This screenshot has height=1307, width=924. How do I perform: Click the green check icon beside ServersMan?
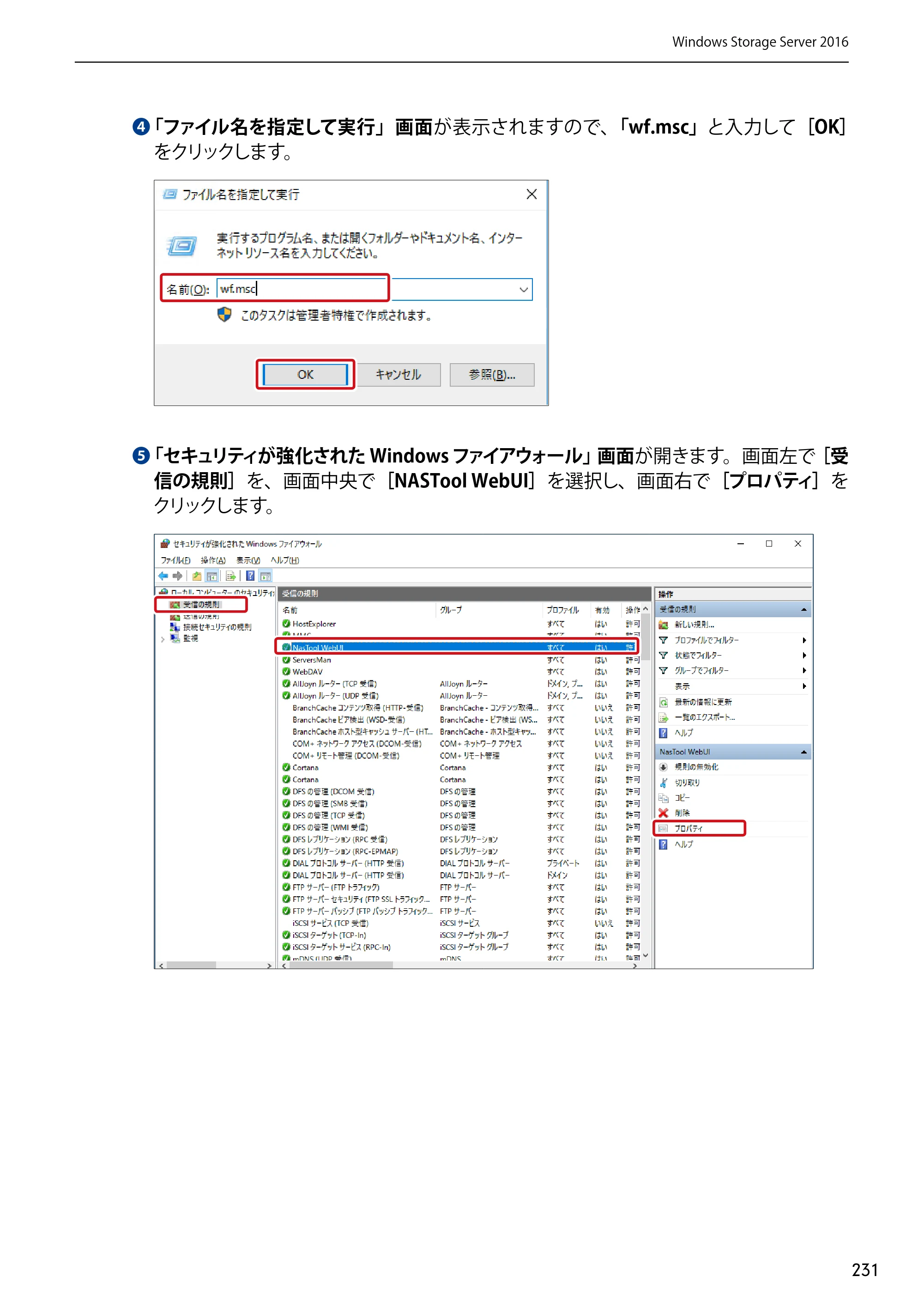click(286, 660)
